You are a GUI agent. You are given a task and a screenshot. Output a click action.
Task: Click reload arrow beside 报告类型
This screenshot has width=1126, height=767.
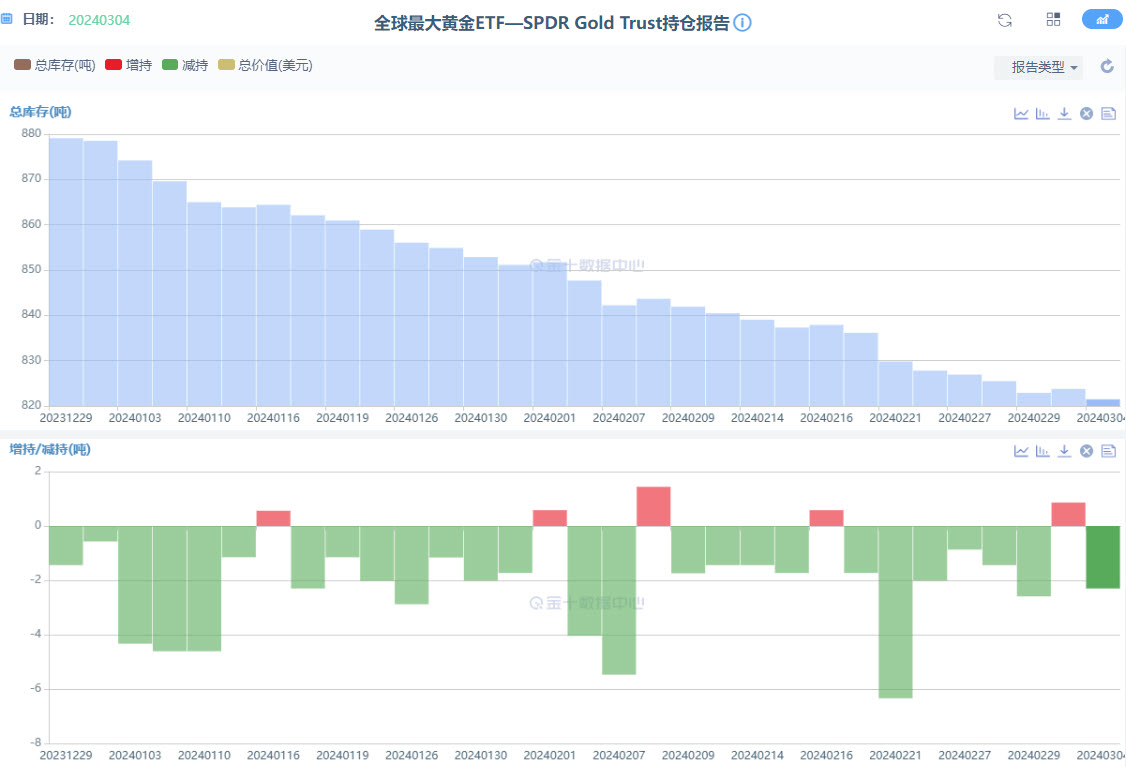point(1107,67)
